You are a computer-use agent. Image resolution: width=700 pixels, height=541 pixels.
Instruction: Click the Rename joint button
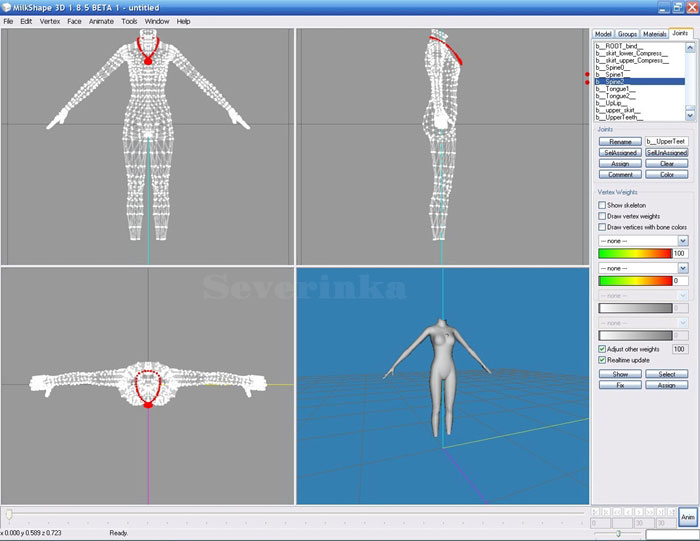(x=619, y=142)
